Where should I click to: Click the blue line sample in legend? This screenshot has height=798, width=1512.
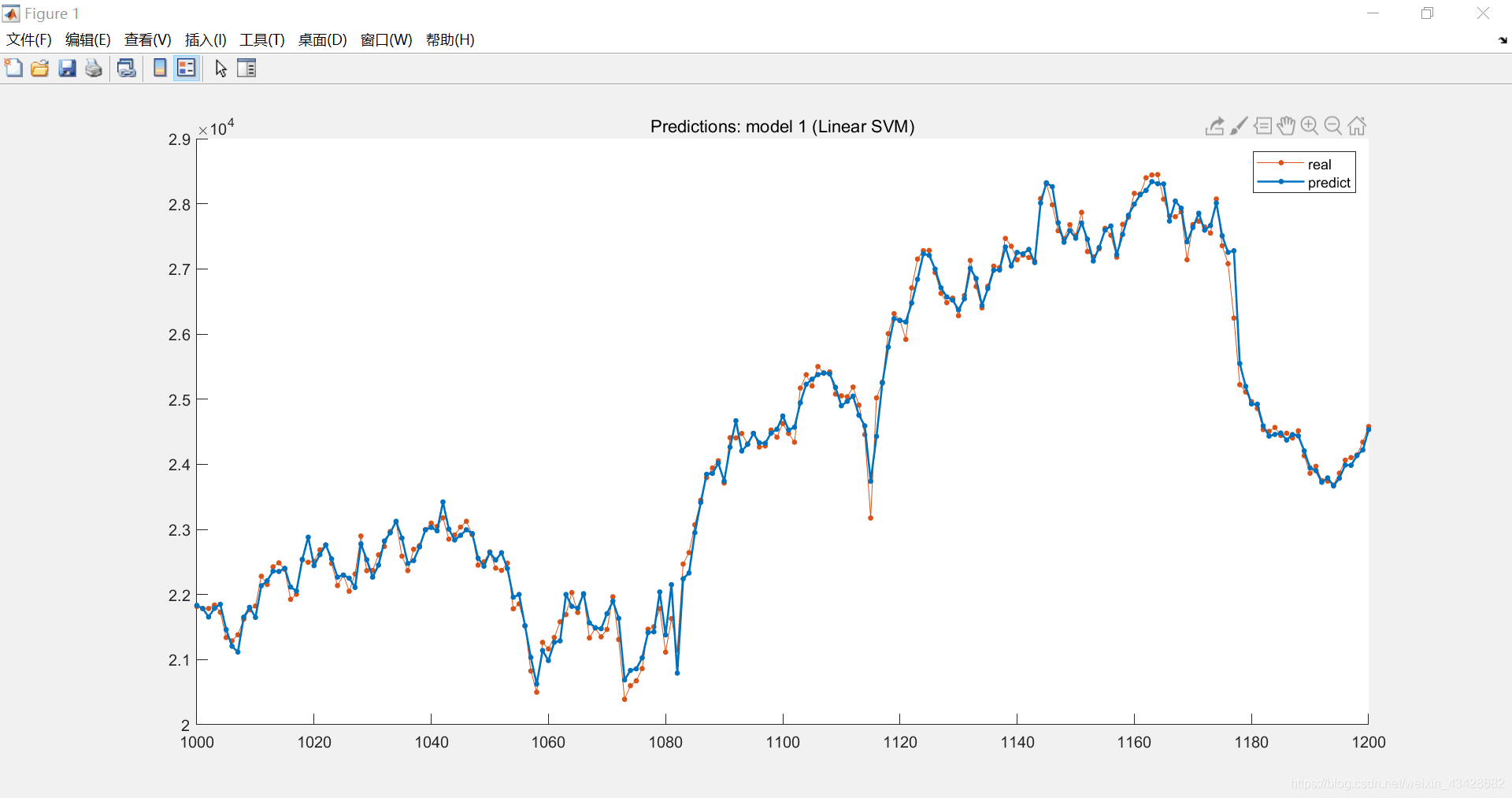1281,182
